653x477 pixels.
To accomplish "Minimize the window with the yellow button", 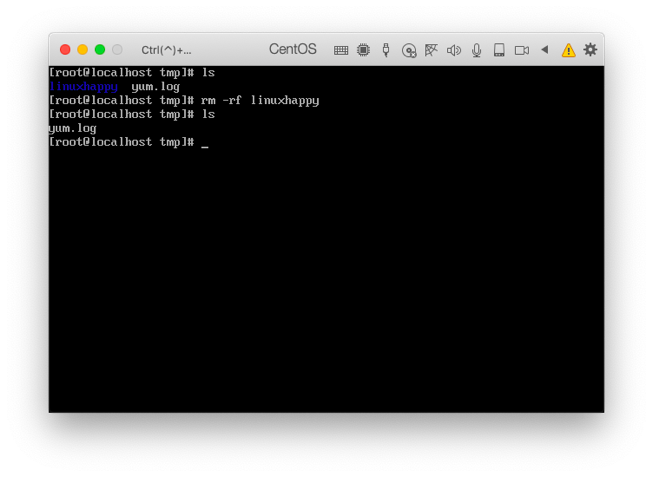I will click(82, 50).
